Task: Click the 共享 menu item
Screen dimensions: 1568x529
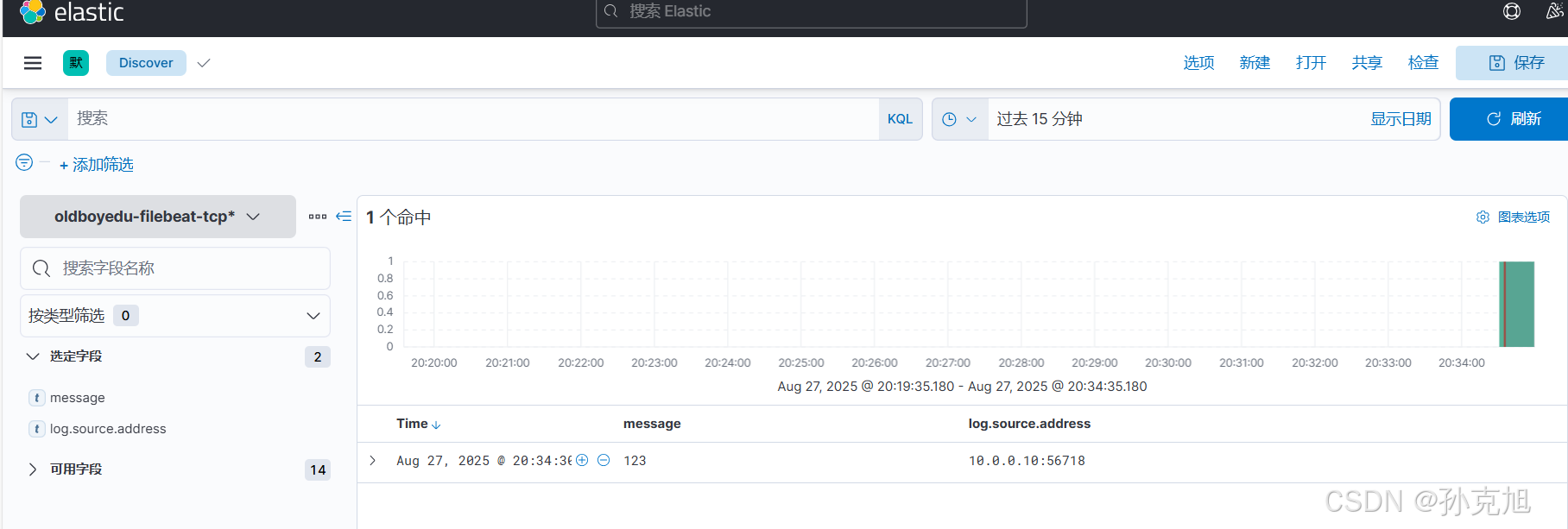Action: click(1367, 63)
